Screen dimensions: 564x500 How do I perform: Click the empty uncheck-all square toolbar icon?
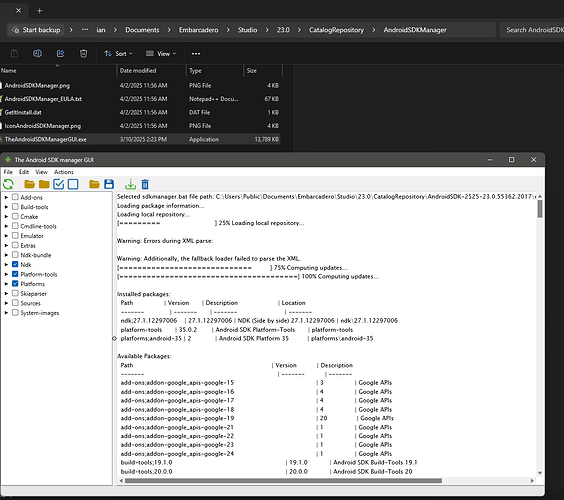click(73, 184)
